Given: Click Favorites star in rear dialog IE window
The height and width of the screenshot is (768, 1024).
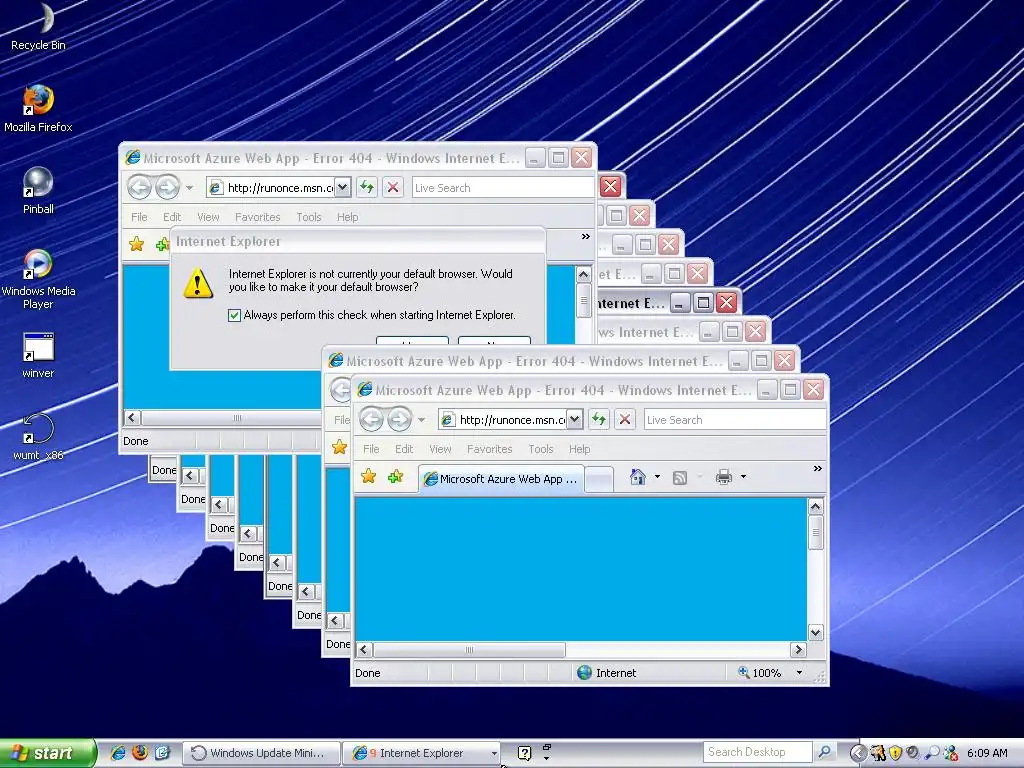Looking at the screenshot, I should pyautogui.click(x=136, y=244).
